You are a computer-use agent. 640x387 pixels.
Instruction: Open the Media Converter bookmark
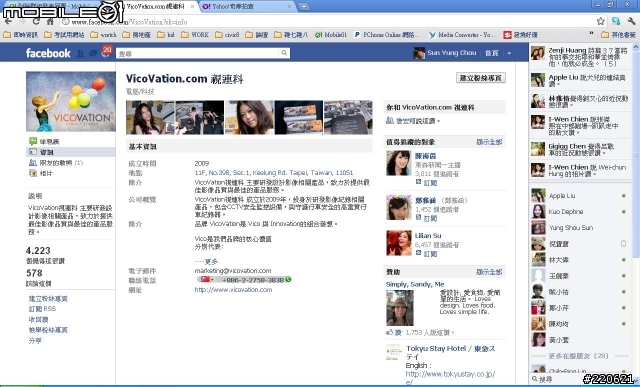point(462,35)
